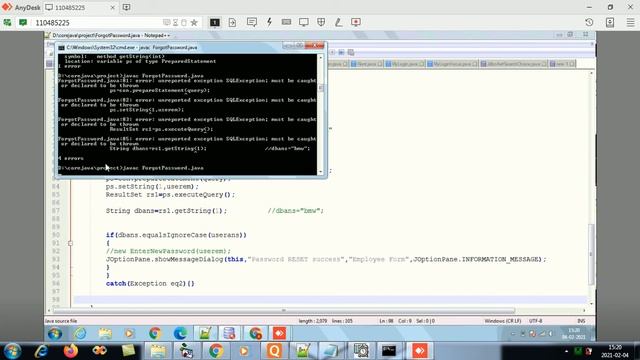This screenshot has height=360, width=640.
Task: Open Notepad++ on remote taskbar
Action: point(205,334)
